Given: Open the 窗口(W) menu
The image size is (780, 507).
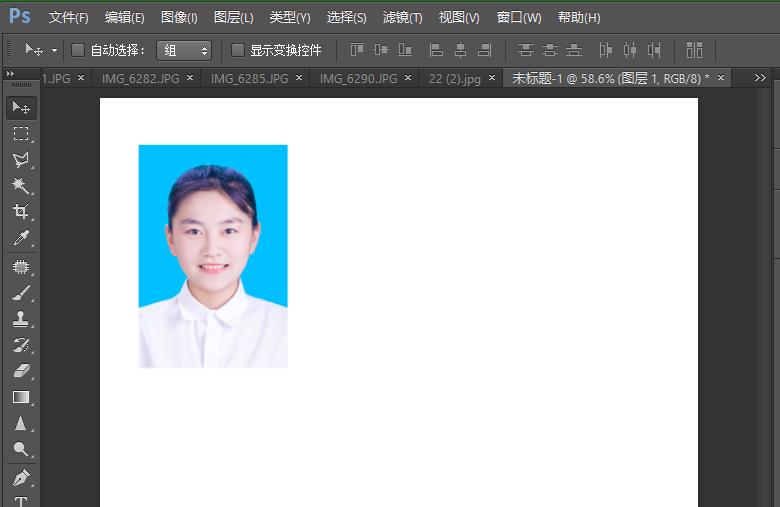Looking at the screenshot, I should [x=518, y=17].
